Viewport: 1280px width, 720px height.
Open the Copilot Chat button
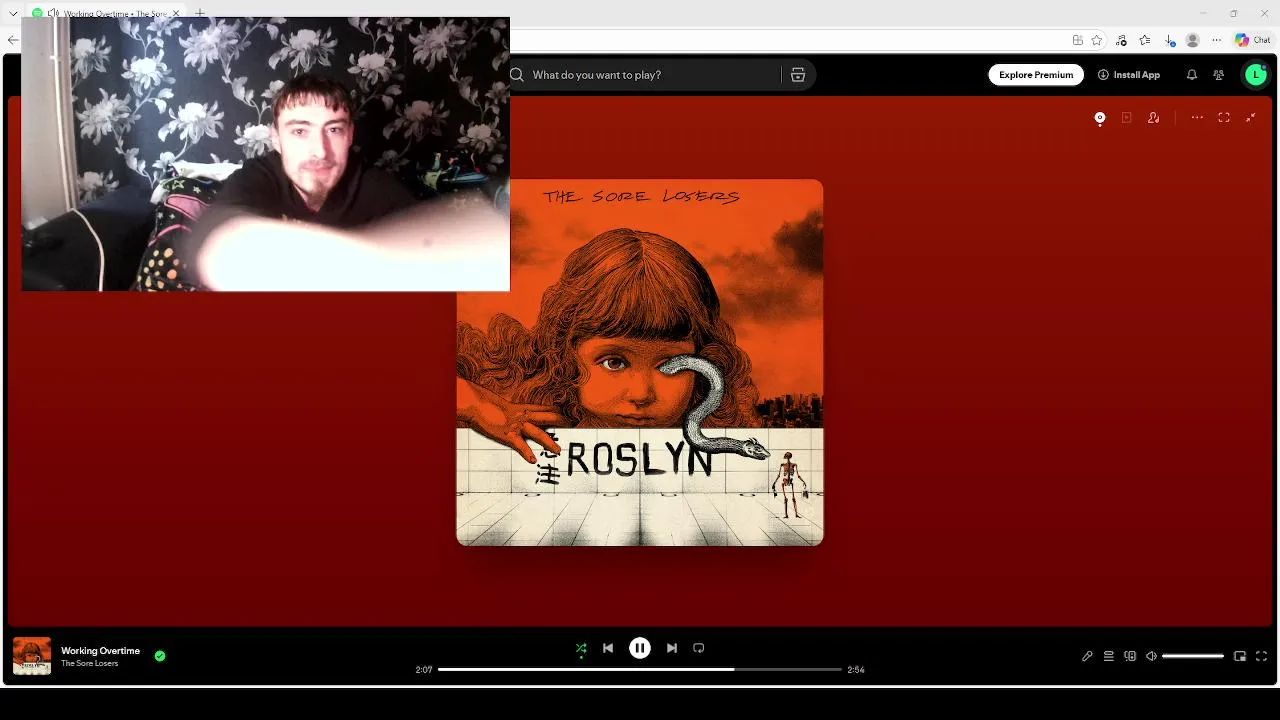pos(1253,40)
